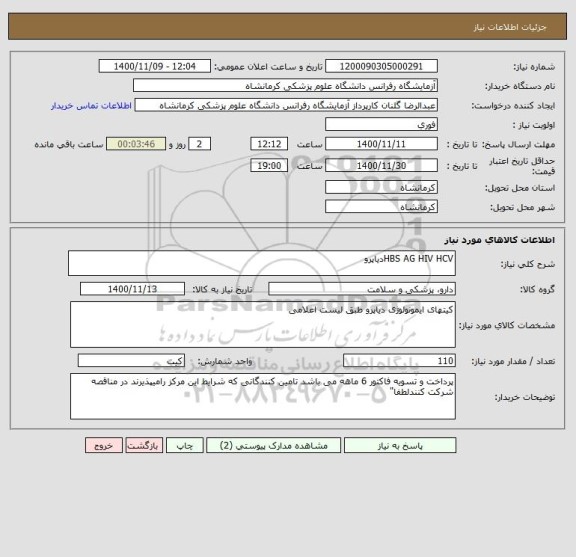The image size is (576, 557).
Task: Click the اولویت نیاز label
Action: 534,125
